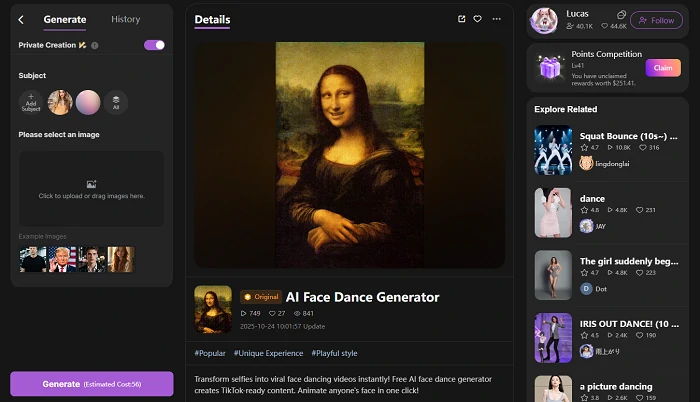Click The girl suddenly beg... title
The width and height of the screenshot is (700, 402).
point(629,261)
